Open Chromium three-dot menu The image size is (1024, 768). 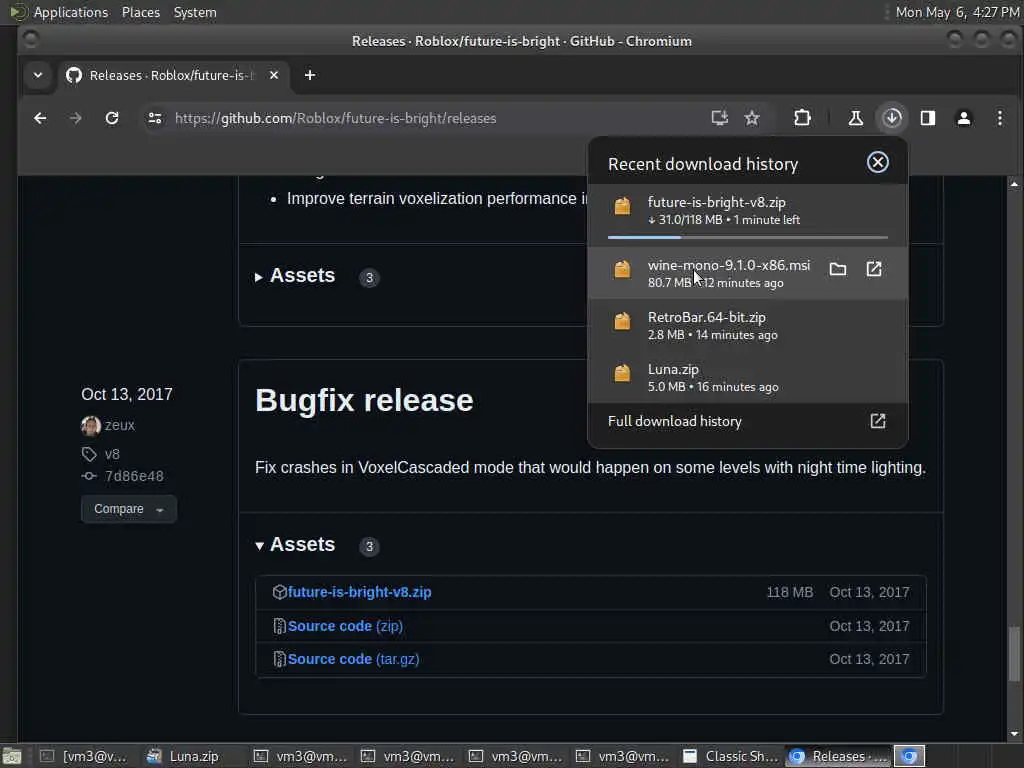click(1000, 118)
